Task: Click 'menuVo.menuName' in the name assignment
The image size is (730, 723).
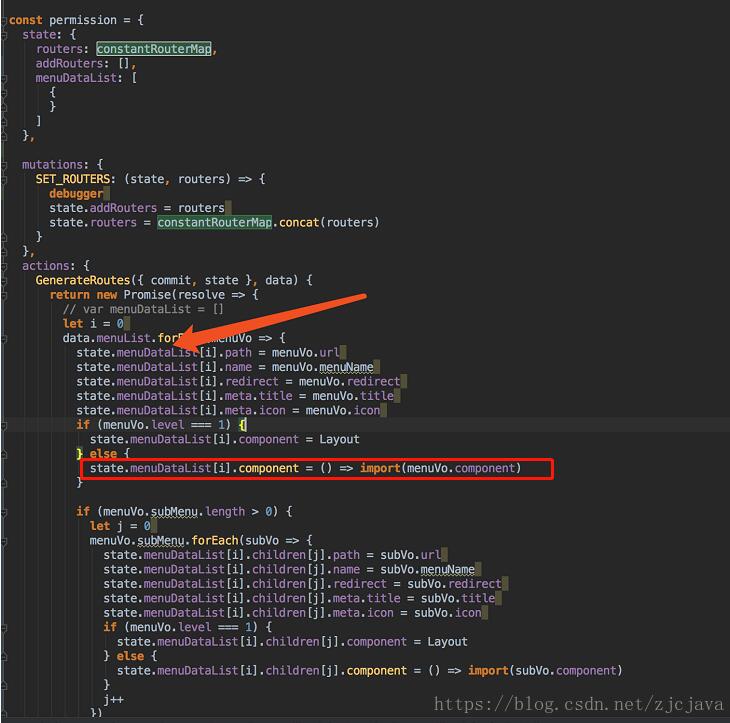Action: pyautogui.click(x=322, y=367)
